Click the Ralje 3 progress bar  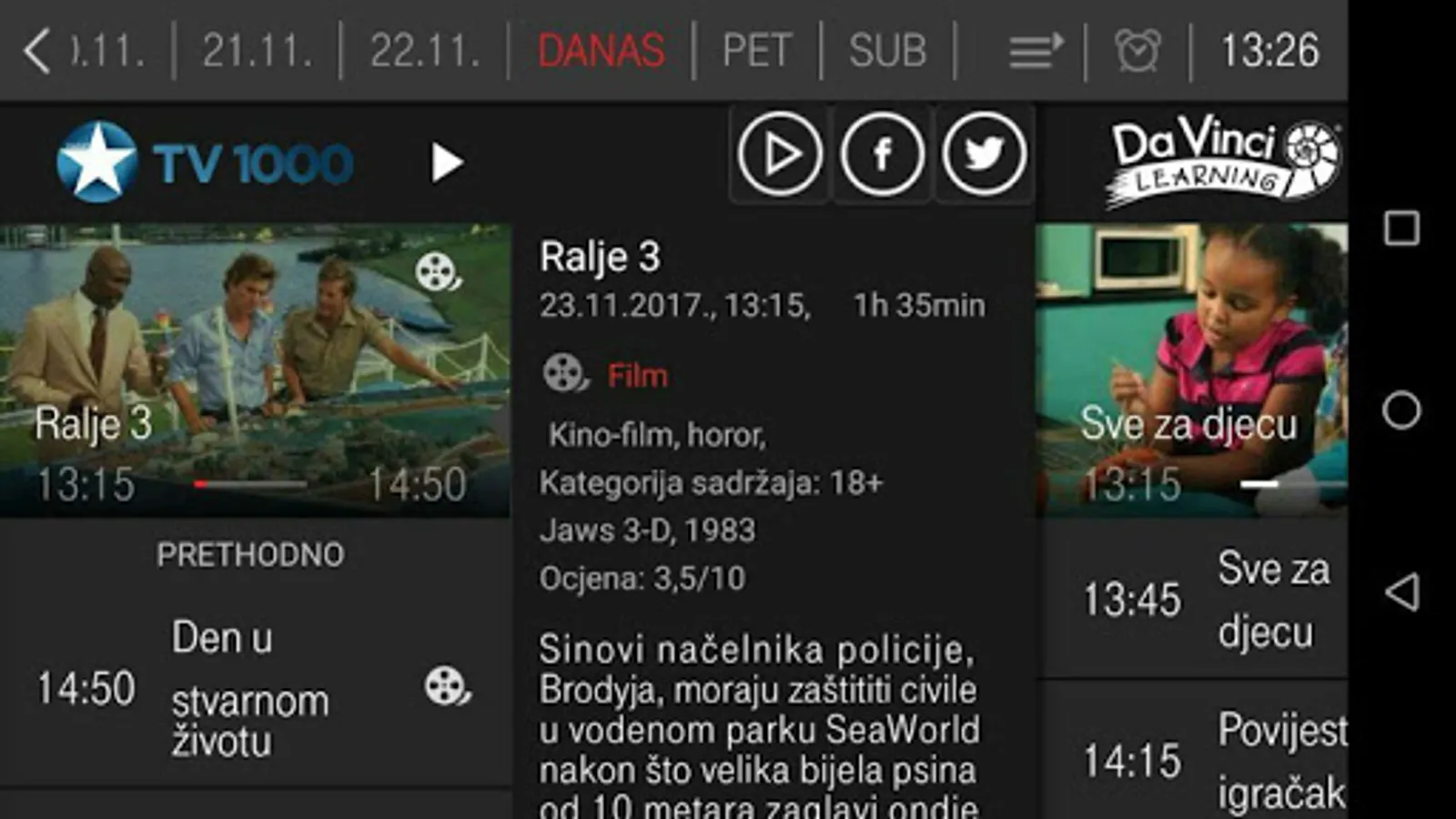pos(250,484)
